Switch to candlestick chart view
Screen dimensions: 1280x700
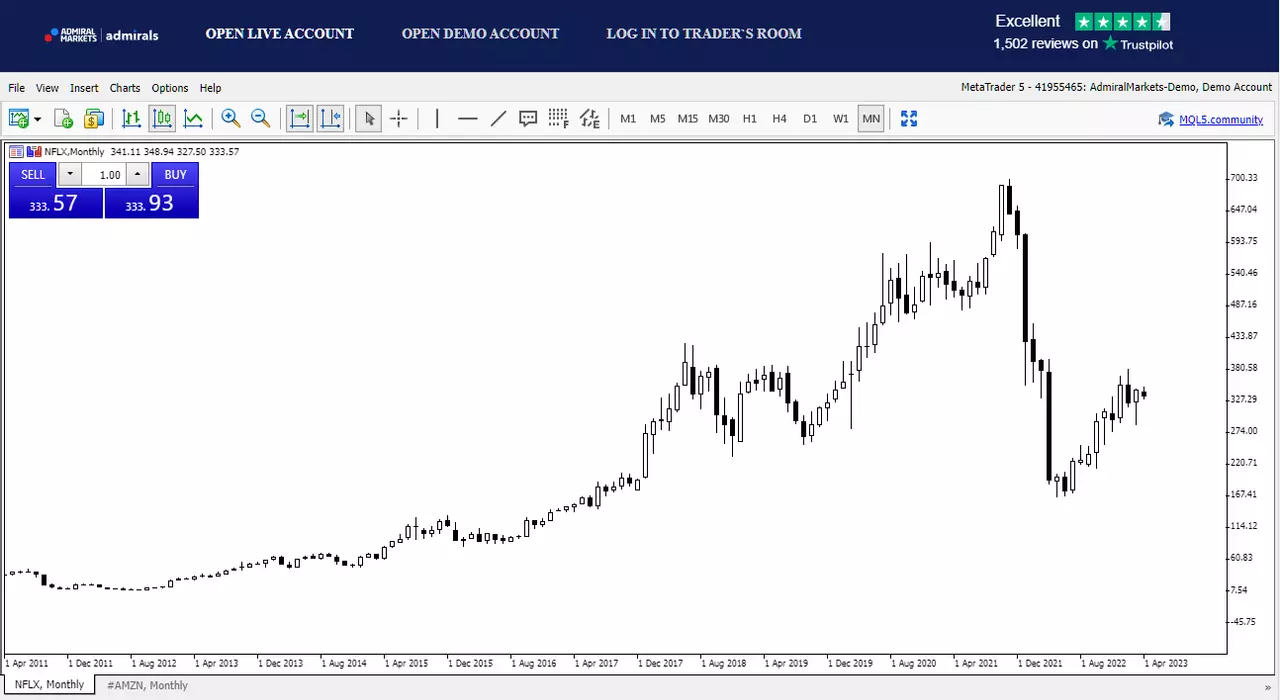(162, 119)
